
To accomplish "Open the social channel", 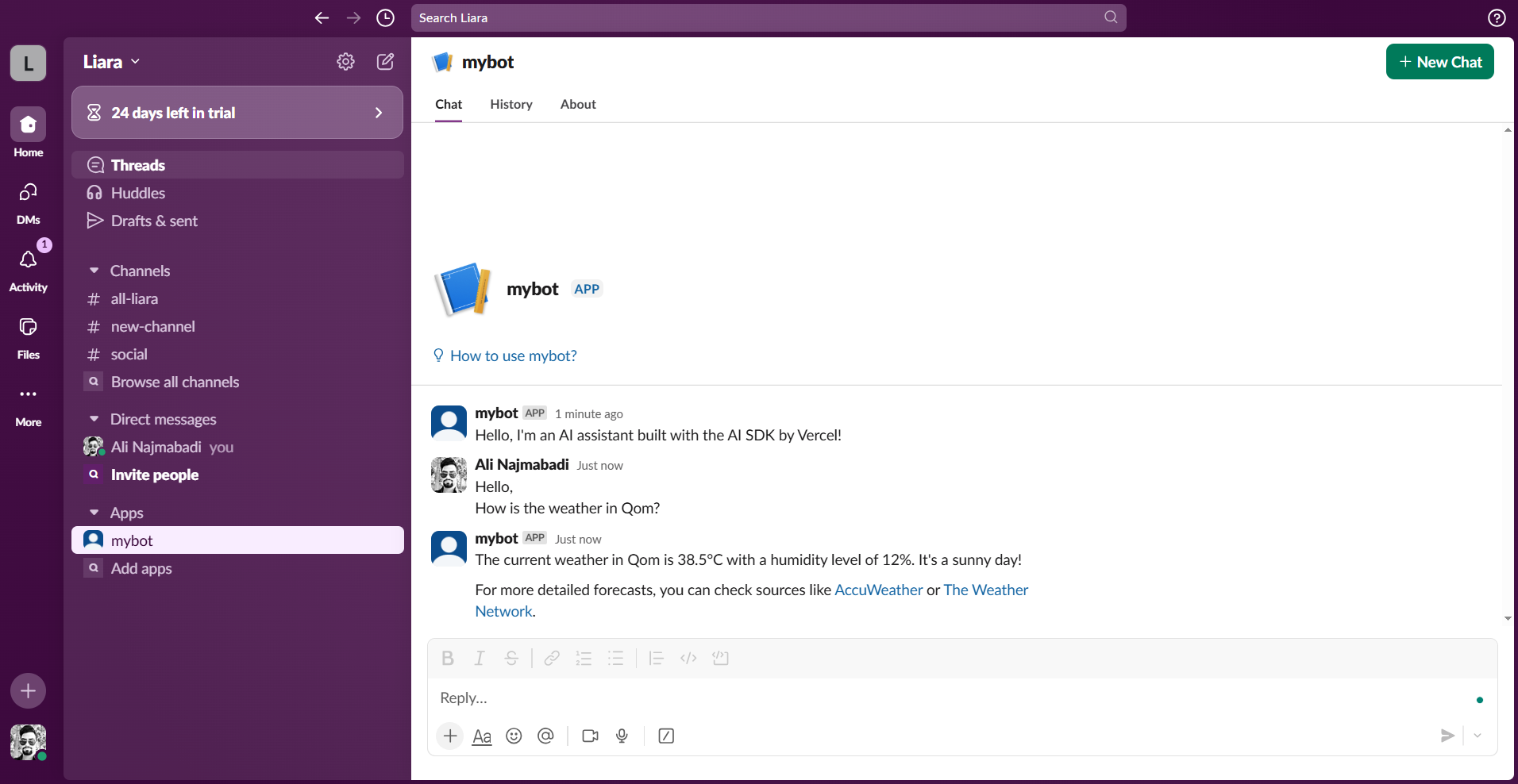I will pyautogui.click(x=237, y=354).
